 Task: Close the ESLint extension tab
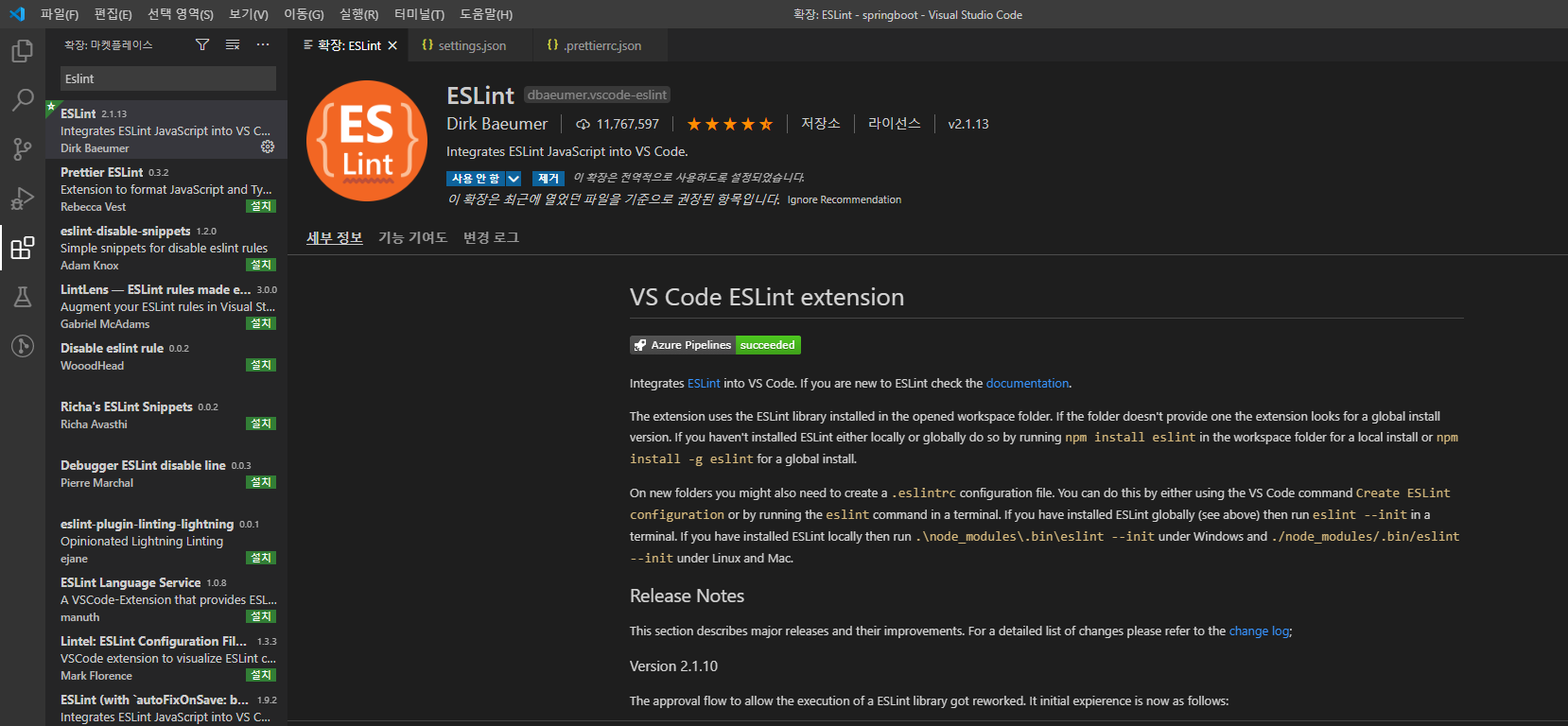tap(392, 45)
